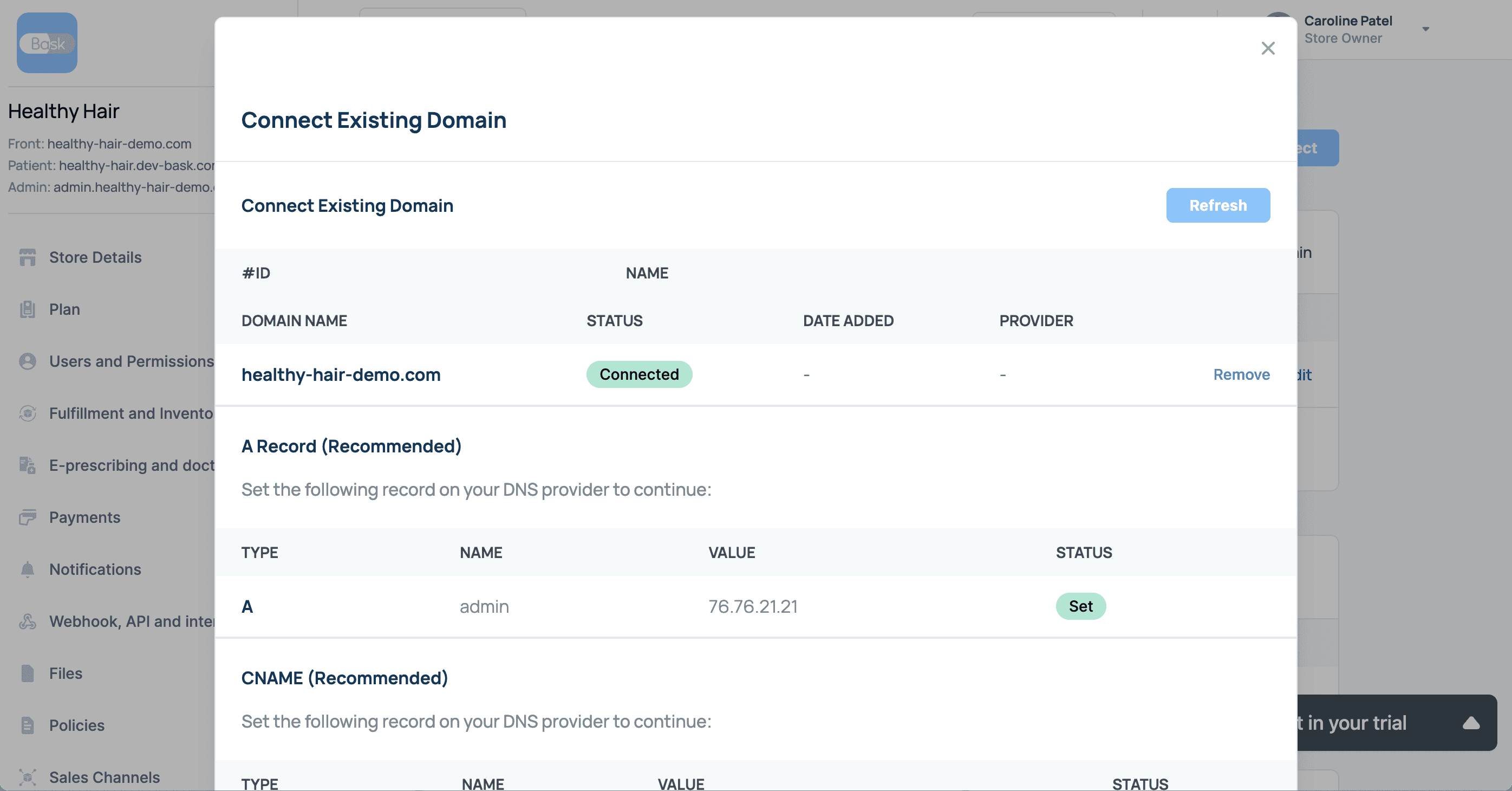Image resolution: width=1512 pixels, height=791 pixels.
Task: Click the Plan clipboard icon
Action: (28, 309)
